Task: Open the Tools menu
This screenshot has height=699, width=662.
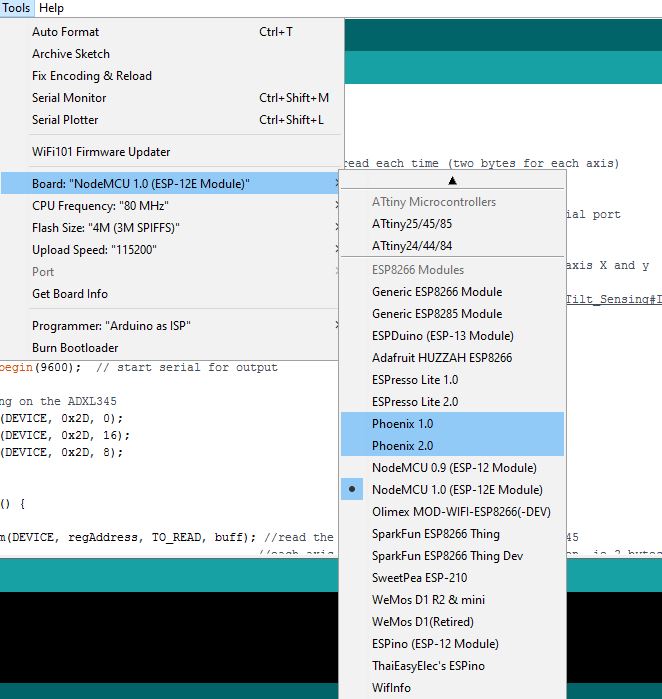Action: tap(16, 8)
